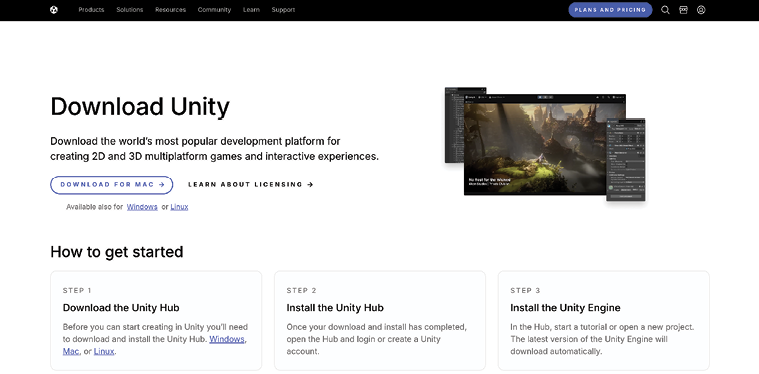This screenshot has height=374, width=759.
Task: Open the user account profile icon
Action: click(701, 10)
